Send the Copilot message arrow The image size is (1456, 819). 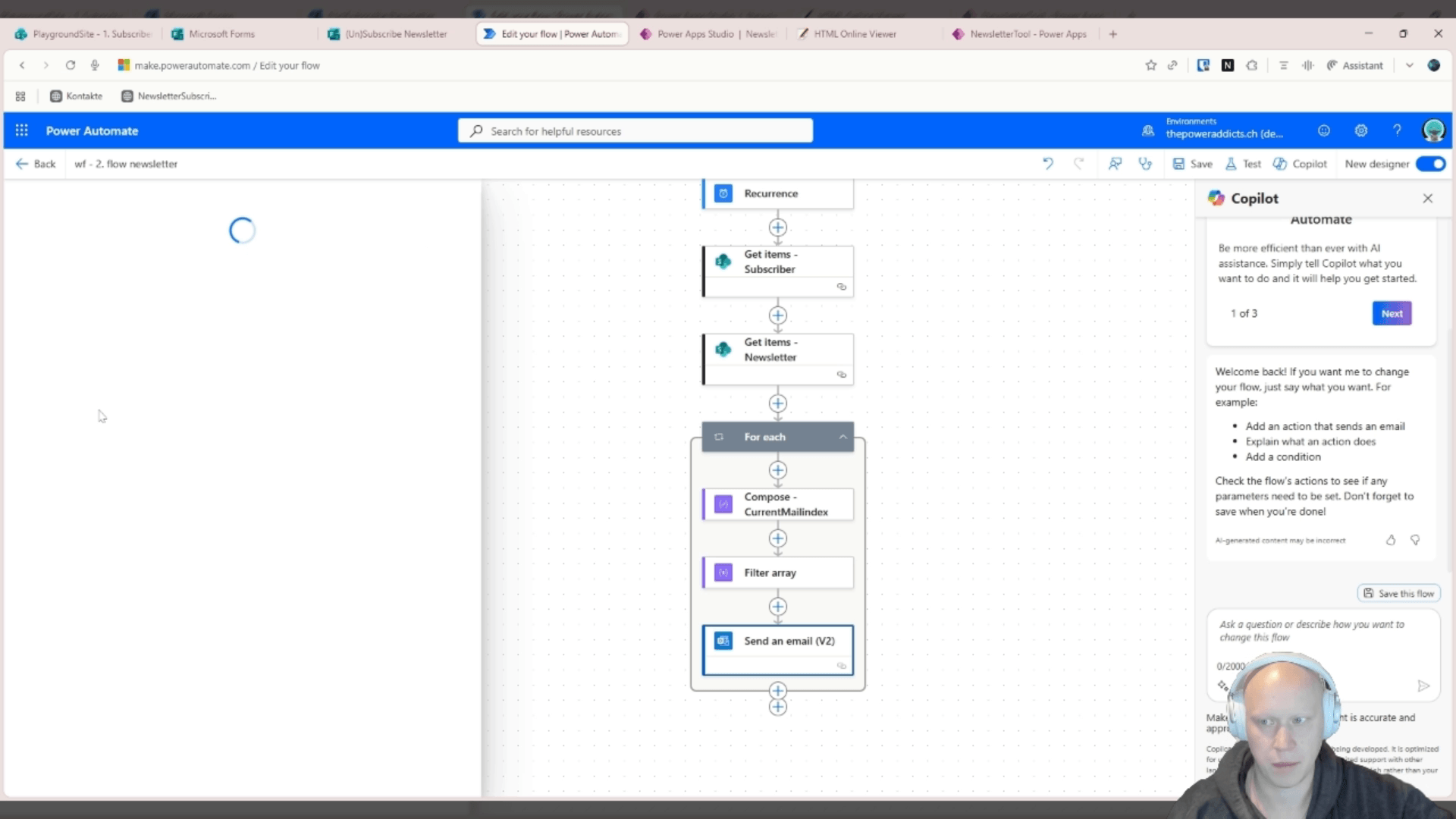pyautogui.click(x=1423, y=686)
